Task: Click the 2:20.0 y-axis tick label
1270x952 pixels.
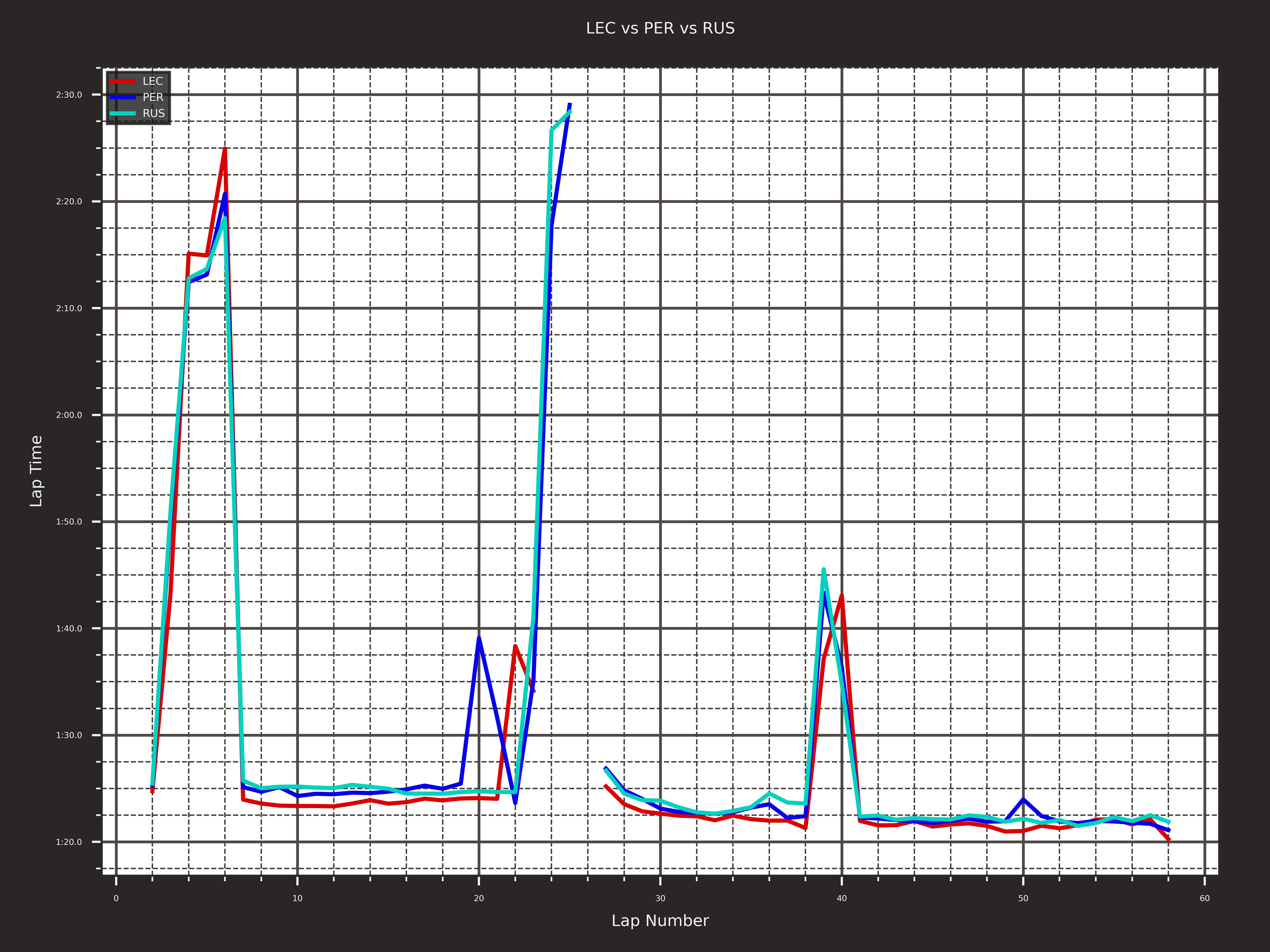Action: coord(69,201)
